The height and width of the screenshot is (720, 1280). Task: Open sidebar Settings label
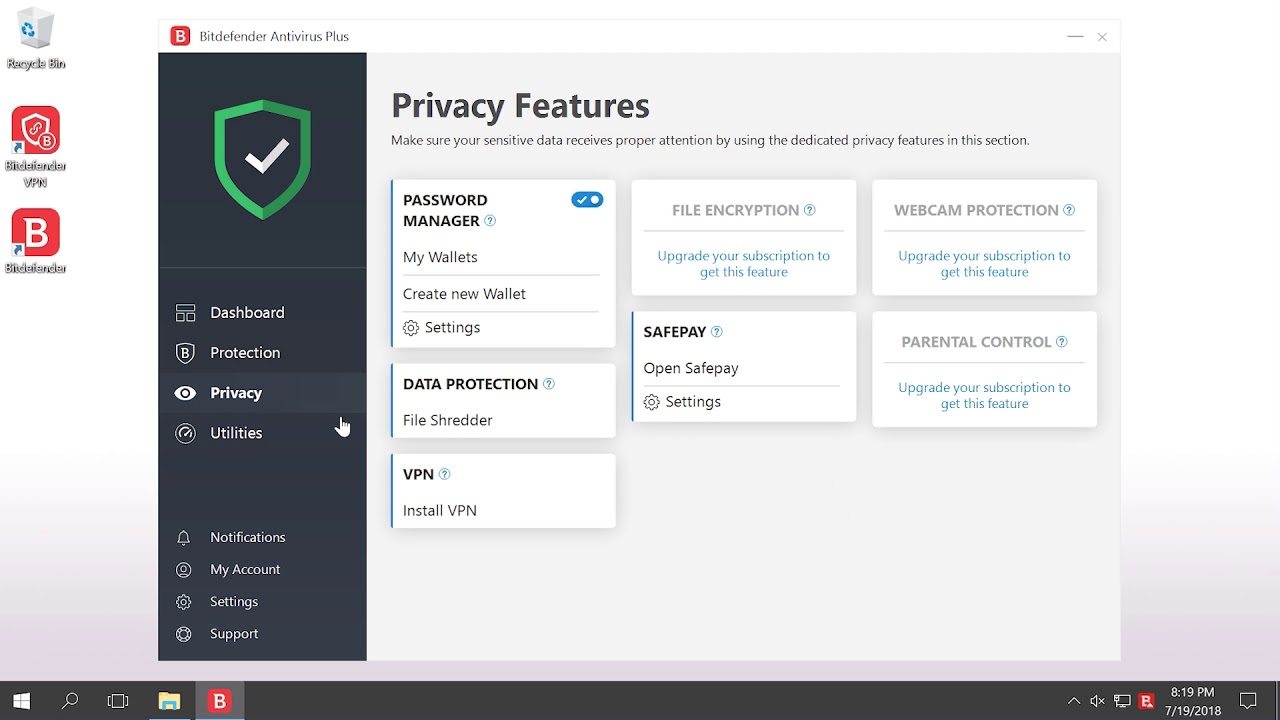(x=234, y=601)
